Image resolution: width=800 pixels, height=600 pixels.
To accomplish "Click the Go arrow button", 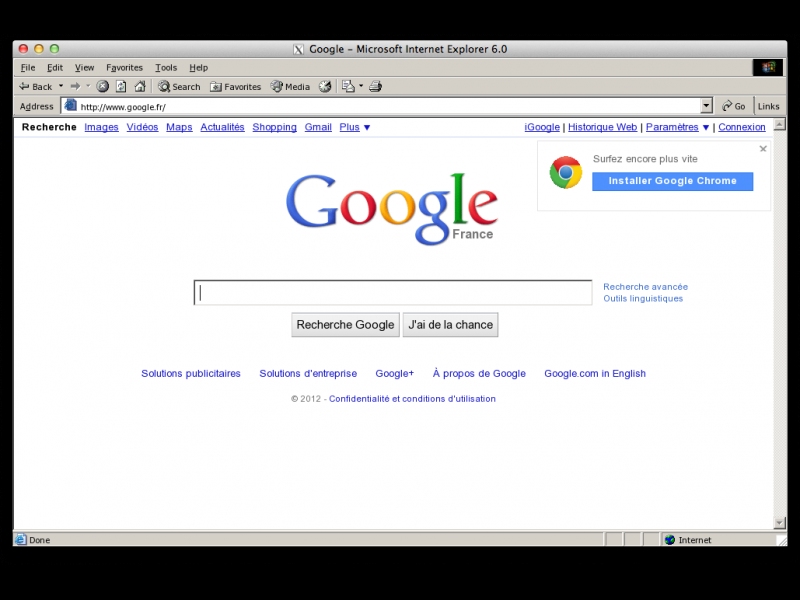I will 734,106.
